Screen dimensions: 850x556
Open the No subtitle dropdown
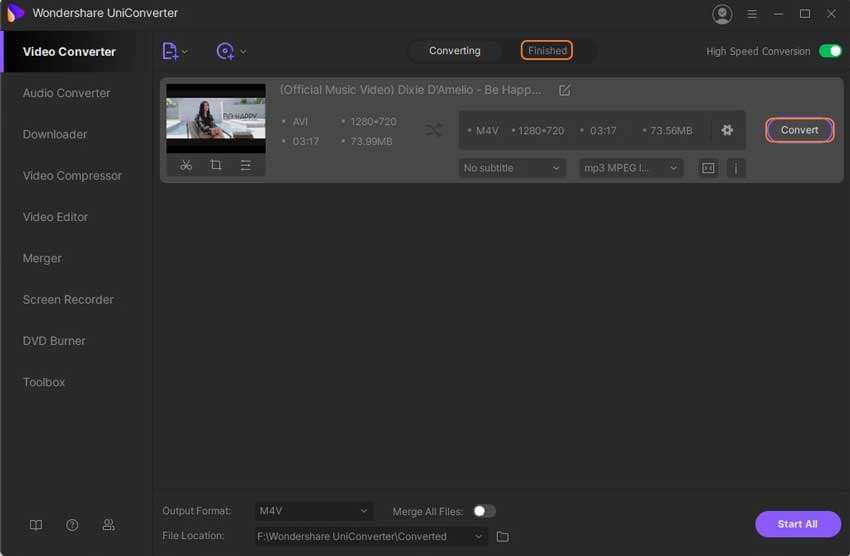click(512, 168)
